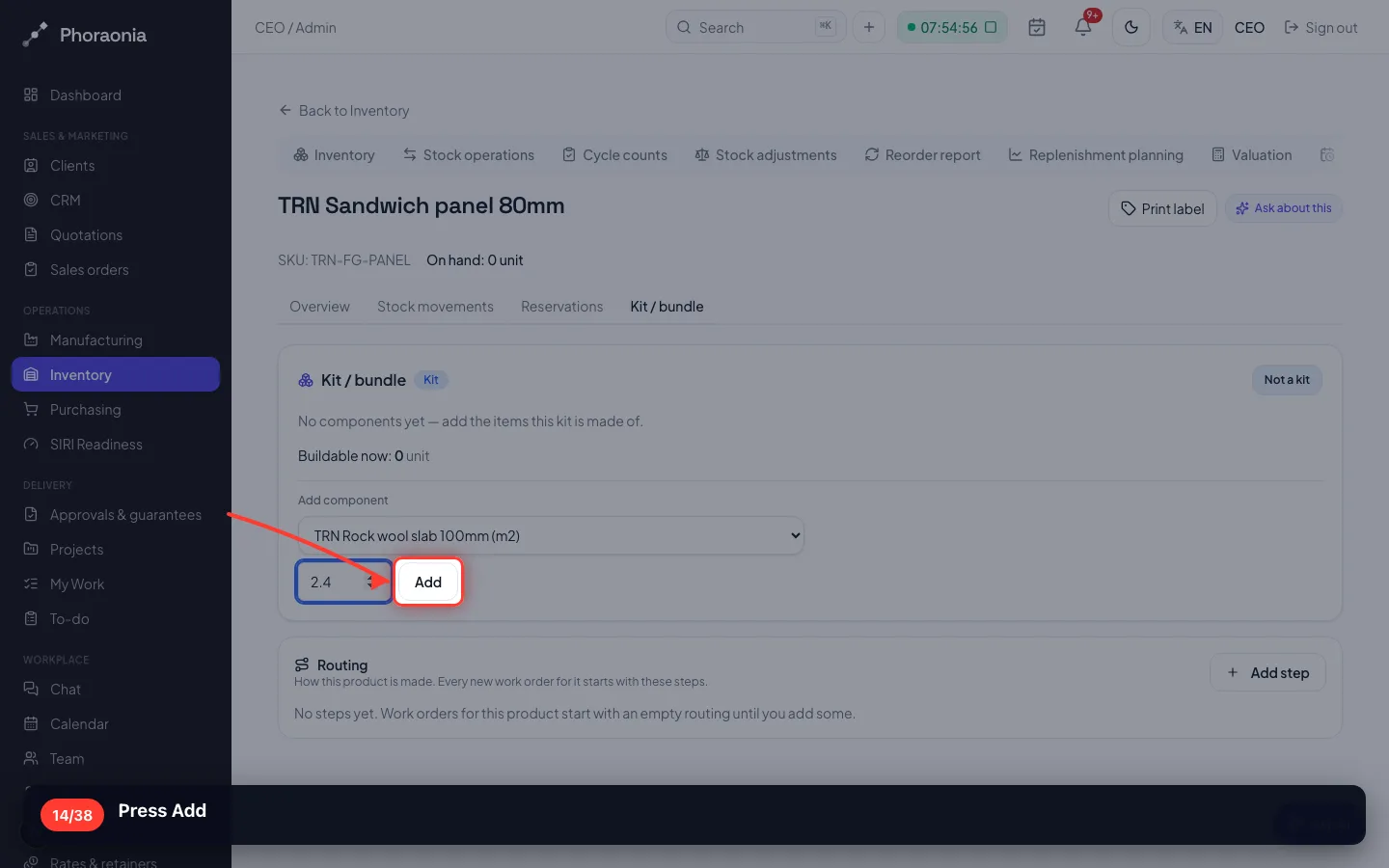
Task: Open Team in the sidebar
Action: 116,759
